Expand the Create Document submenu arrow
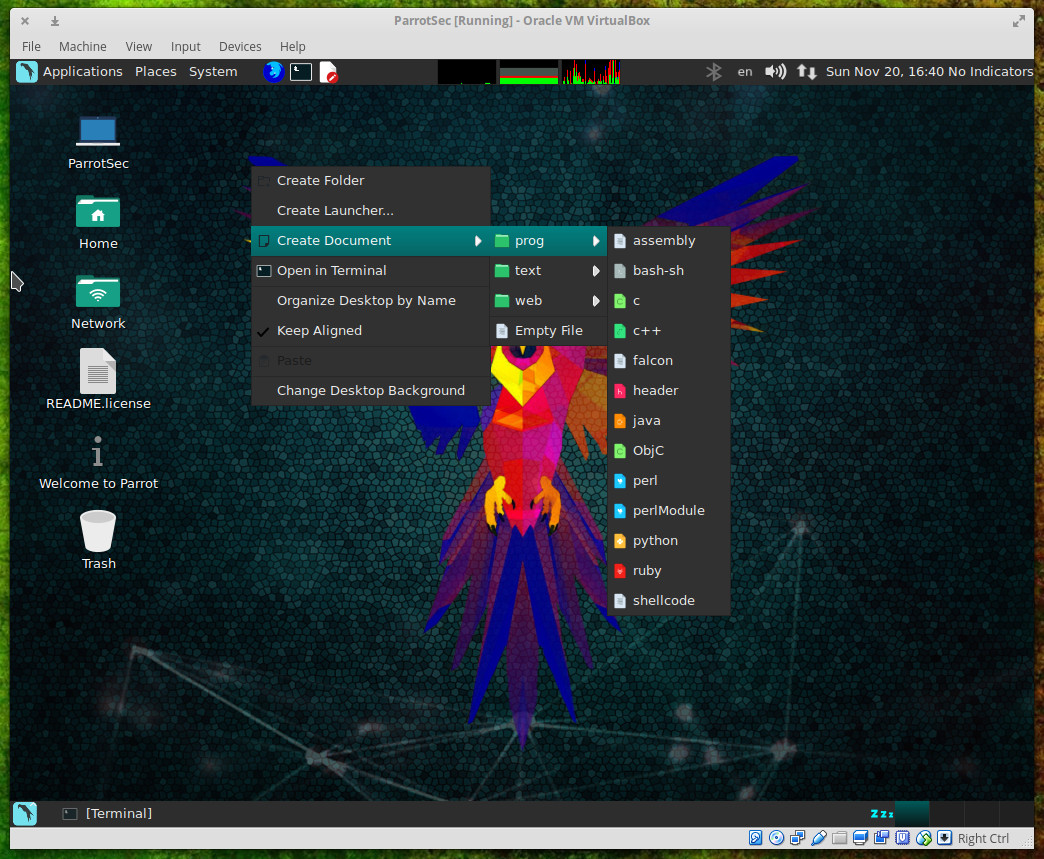1044x859 pixels. pyautogui.click(x=478, y=241)
